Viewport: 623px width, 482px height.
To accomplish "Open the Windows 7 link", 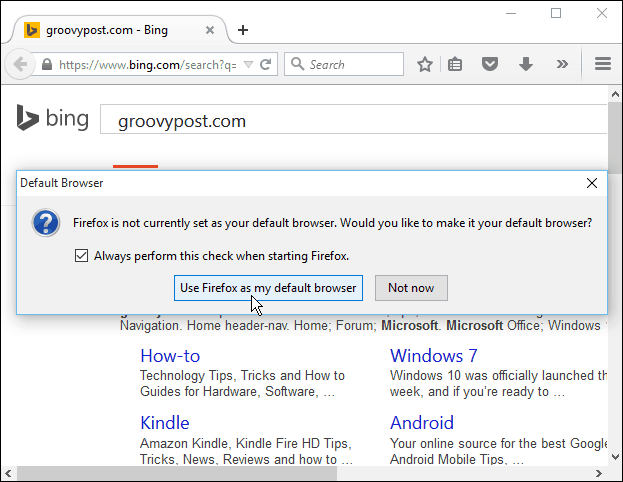I will click(433, 356).
